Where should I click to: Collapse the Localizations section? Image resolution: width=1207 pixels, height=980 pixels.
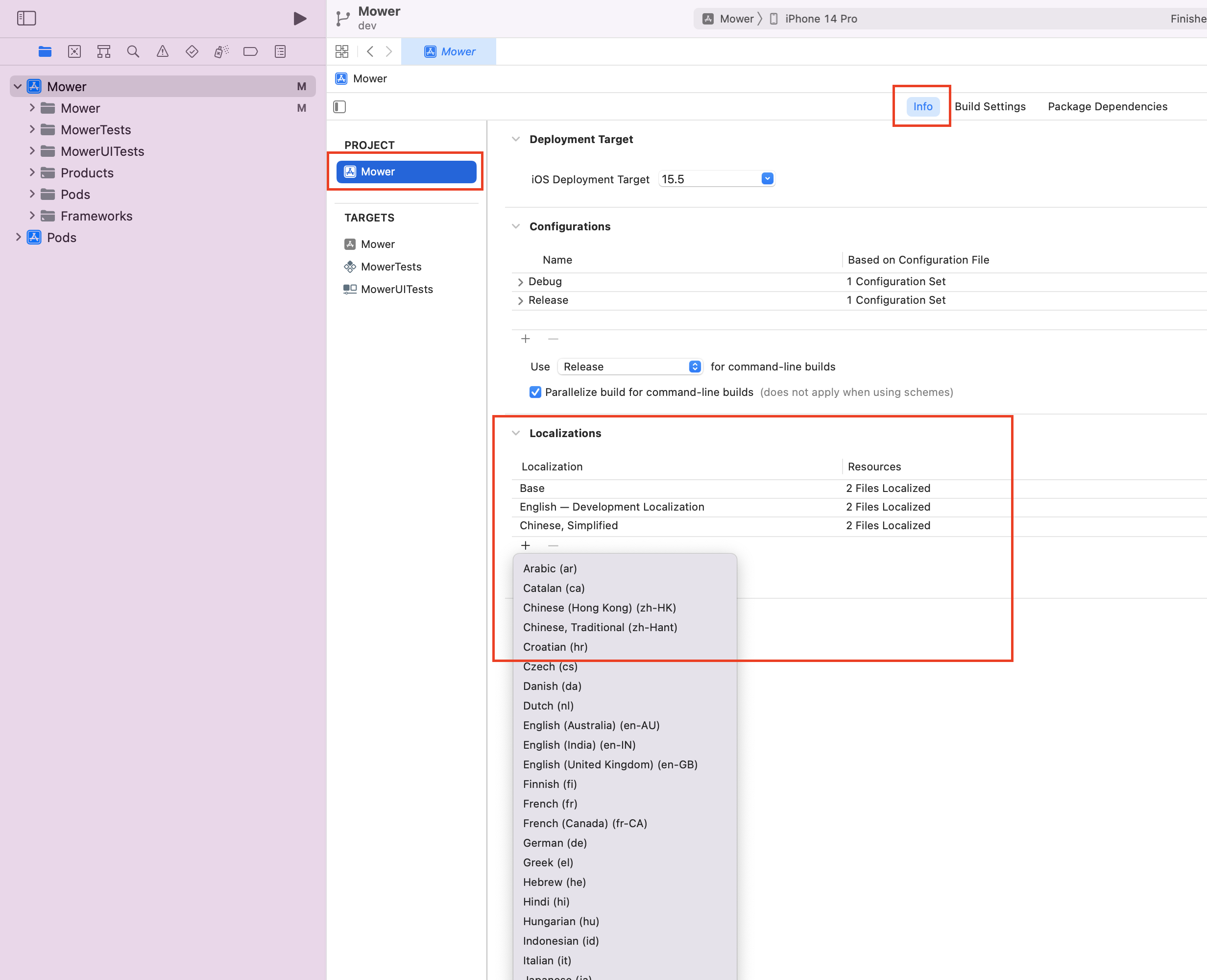click(x=516, y=433)
